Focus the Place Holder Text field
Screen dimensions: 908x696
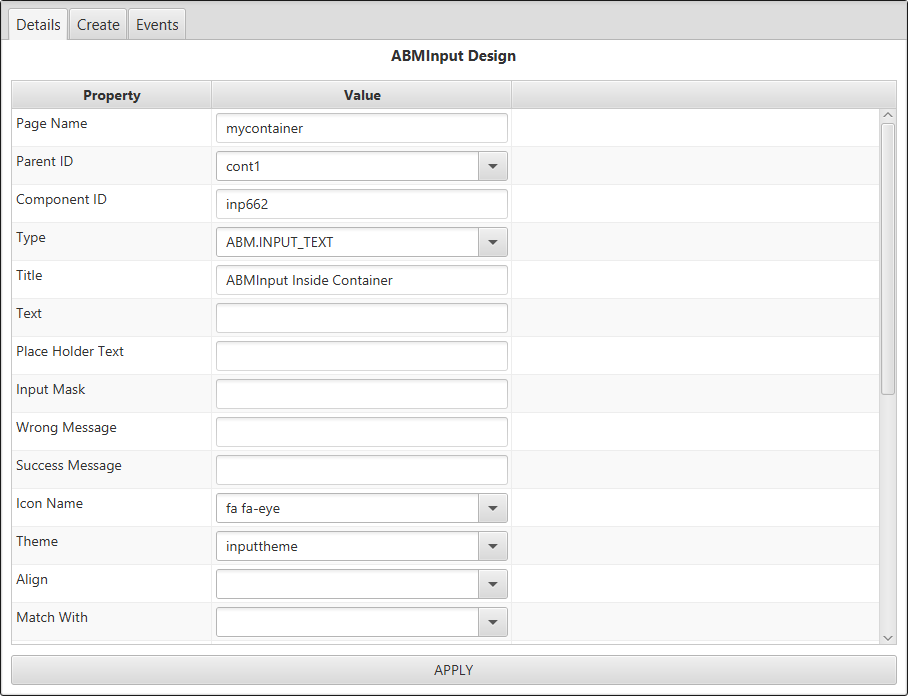361,356
